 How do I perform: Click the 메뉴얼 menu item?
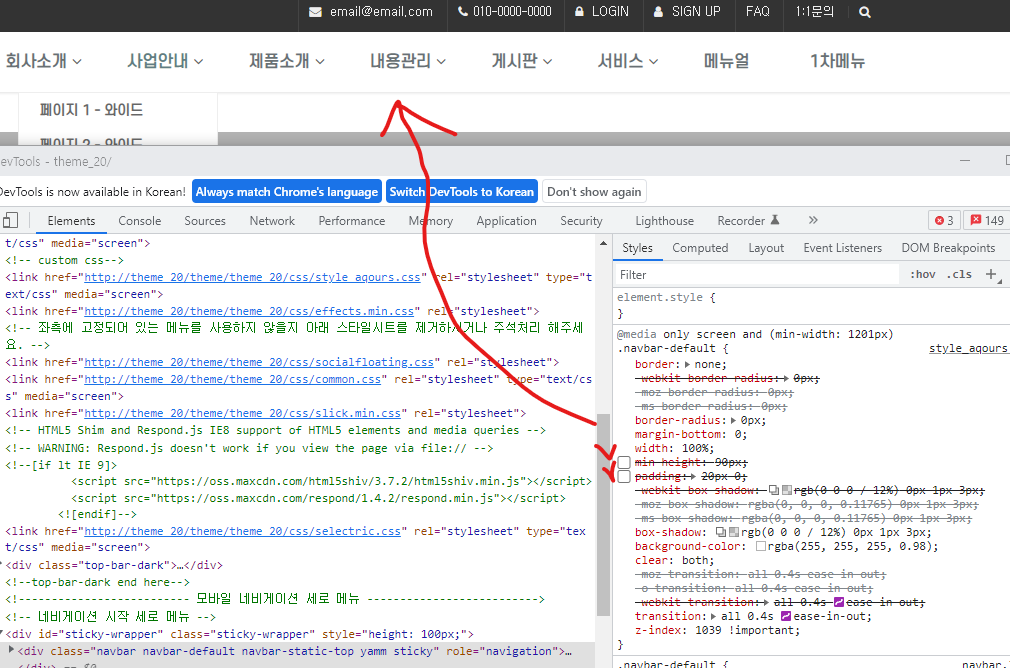click(x=727, y=61)
